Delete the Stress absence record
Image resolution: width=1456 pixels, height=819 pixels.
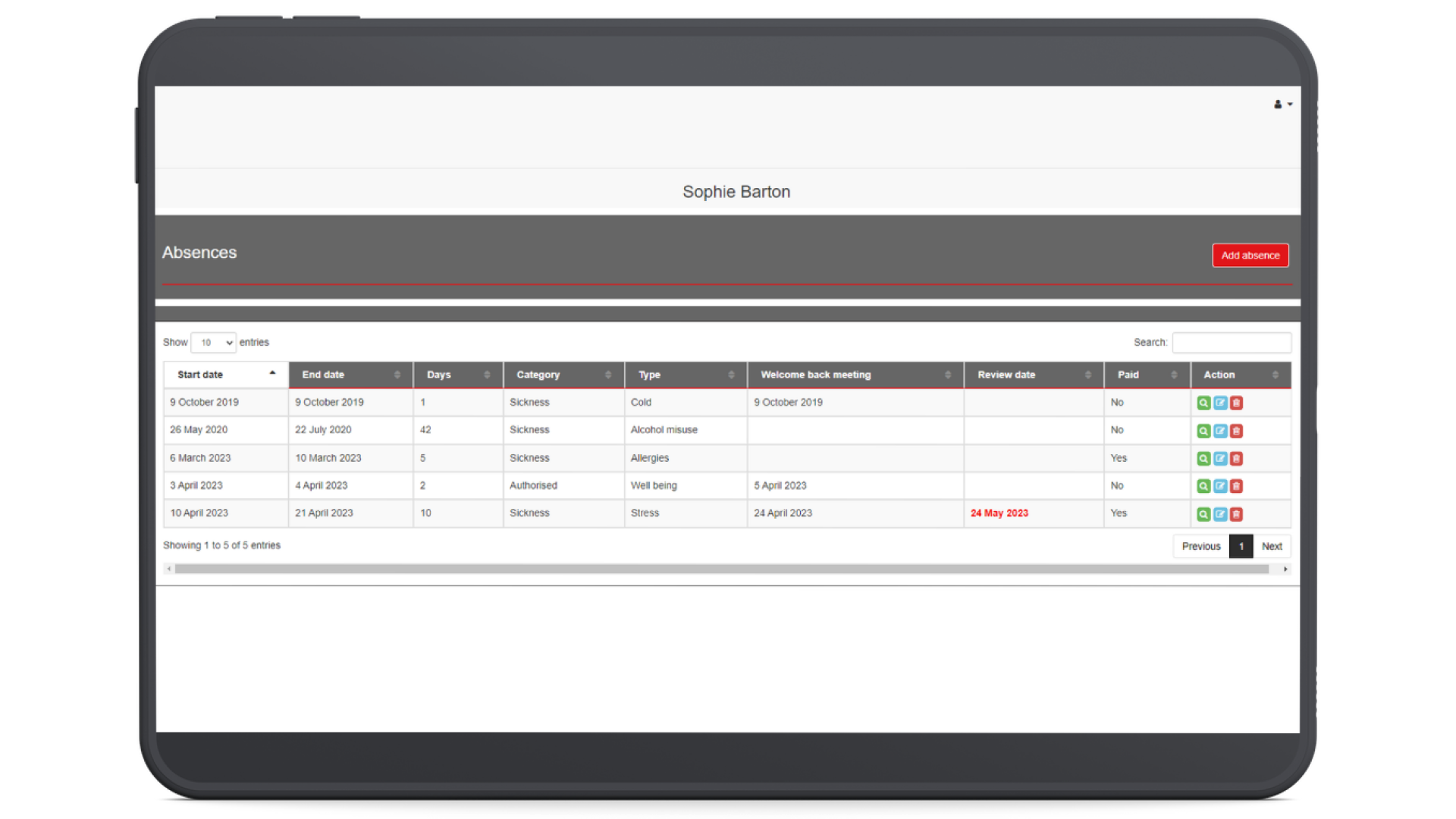tap(1237, 513)
